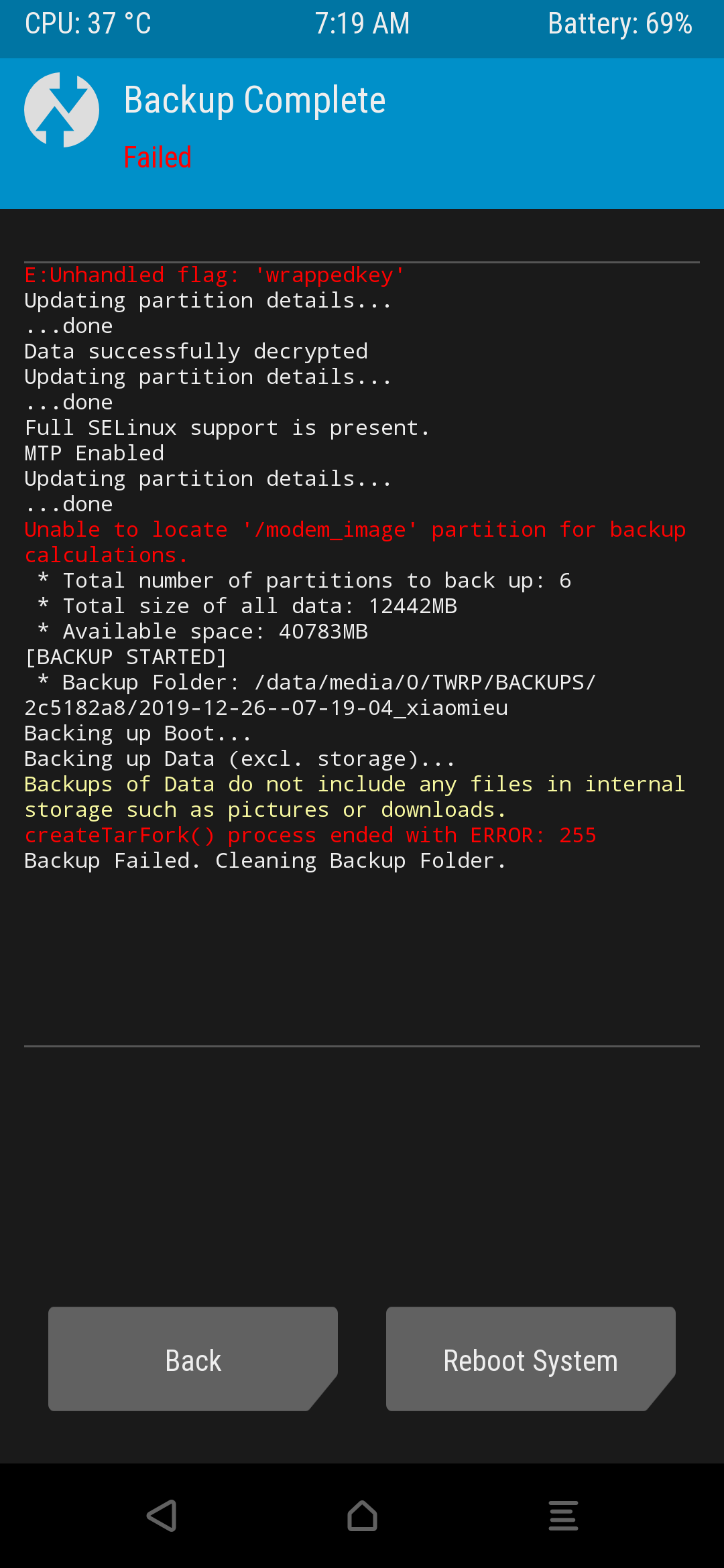The image size is (724, 1568).
Task: Tap the Available space 40783MB line
Action: tap(203, 632)
